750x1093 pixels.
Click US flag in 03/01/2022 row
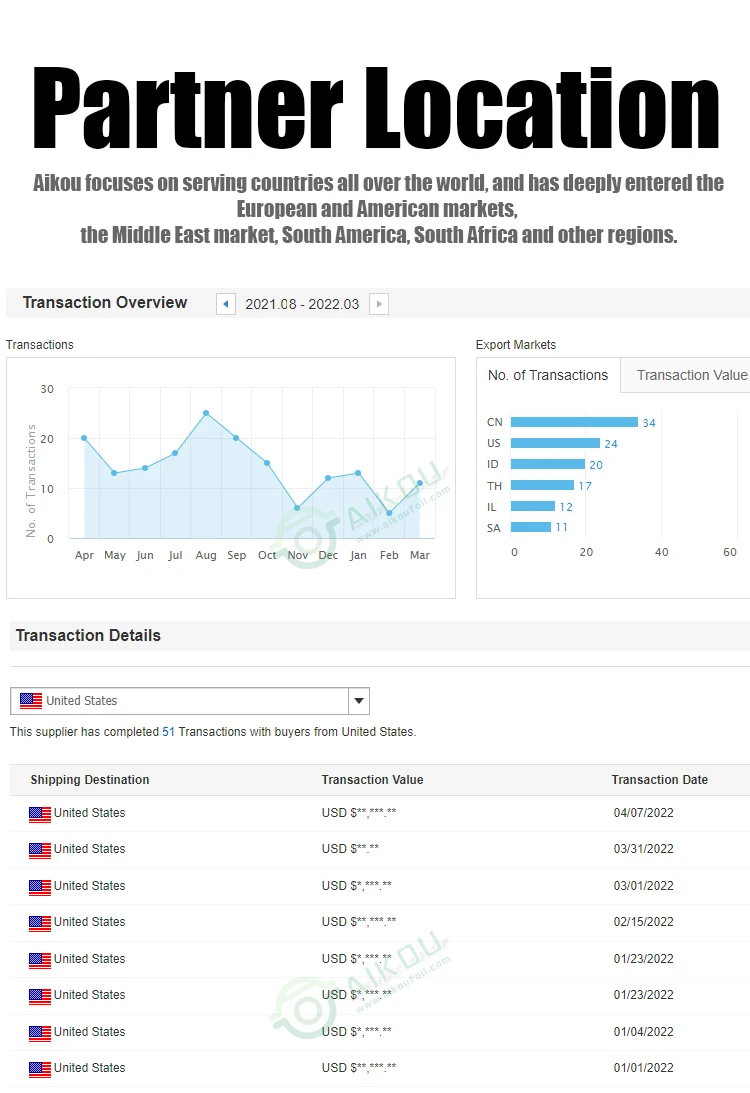click(40, 887)
